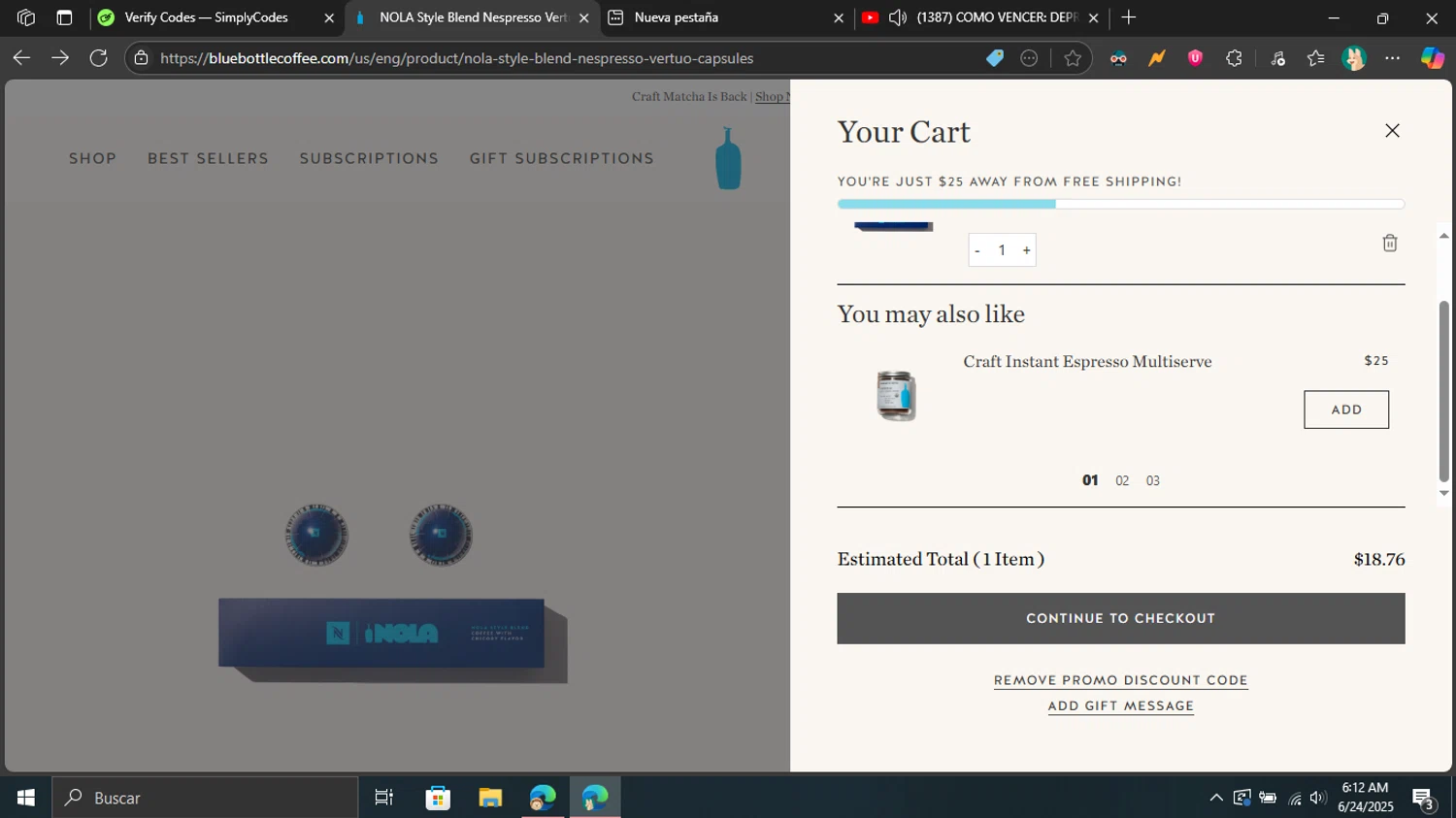Click the Shop Now announcement link
Image resolution: width=1456 pixels, height=818 pixels.
[773, 96]
